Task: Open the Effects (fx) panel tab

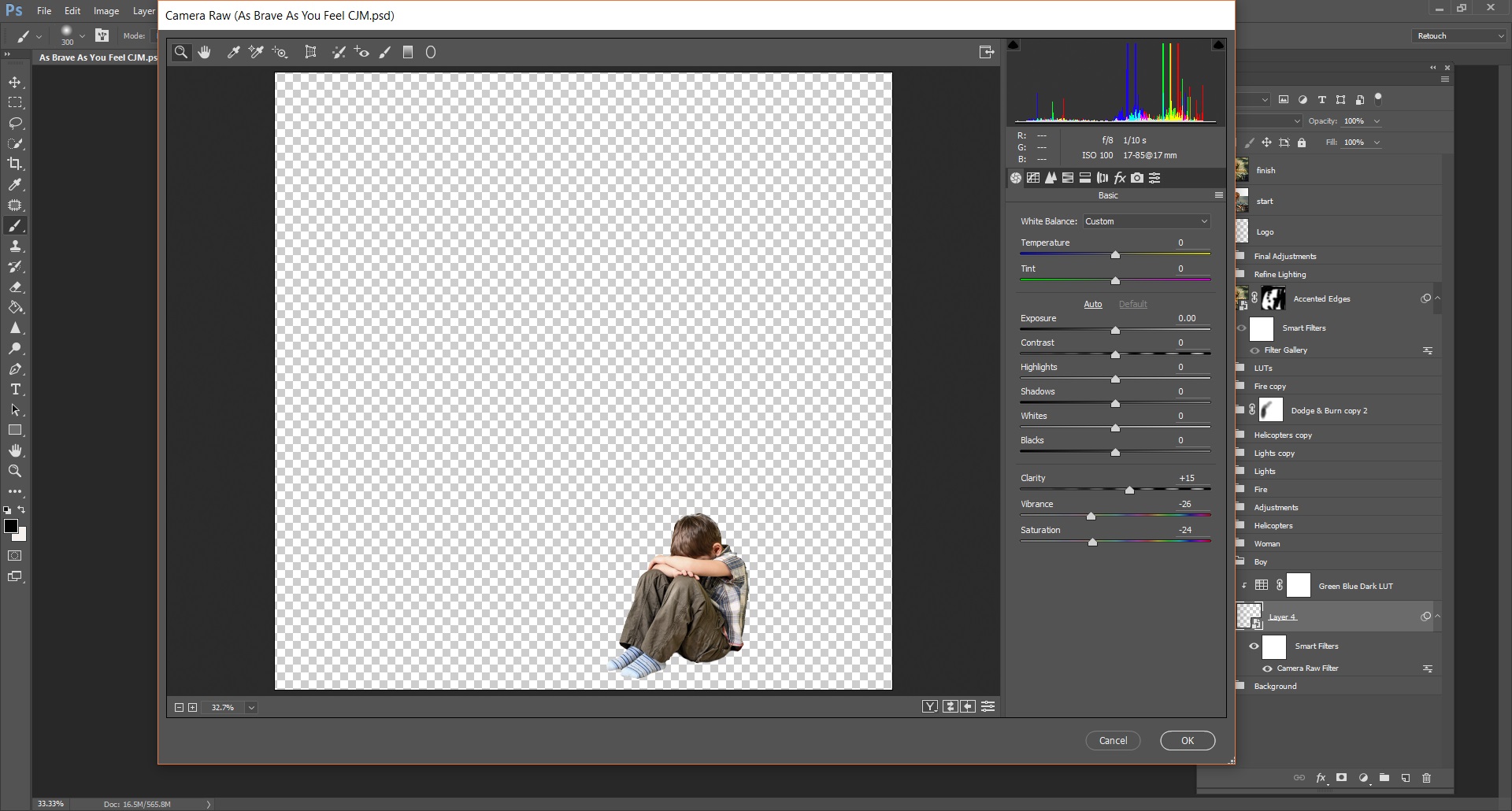Action: pyautogui.click(x=1120, y=178)
